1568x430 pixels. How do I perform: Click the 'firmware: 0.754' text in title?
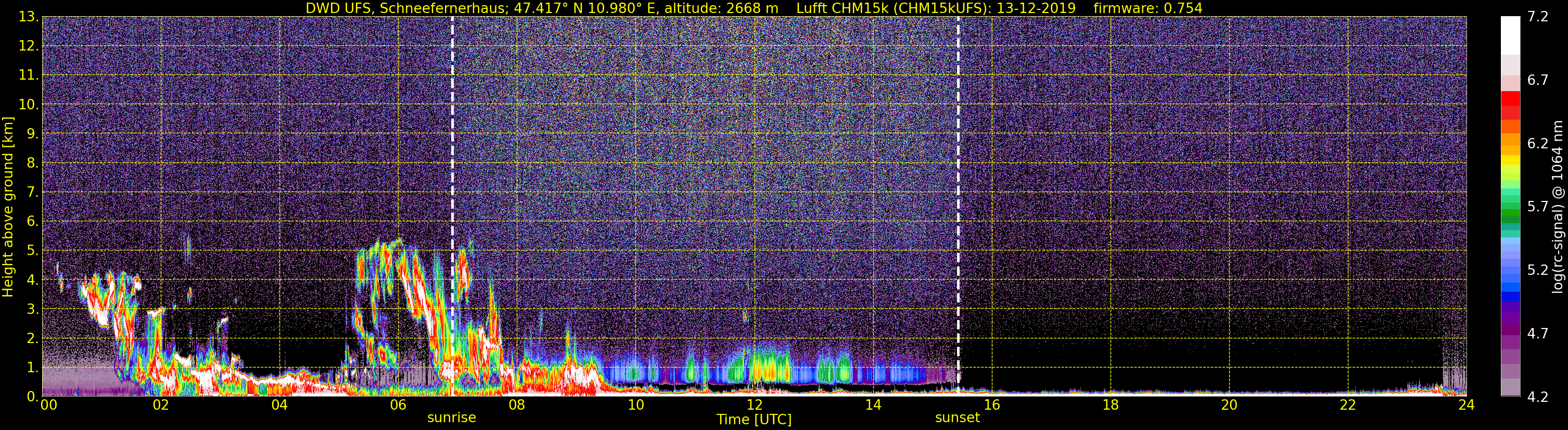pos(1148,8)
